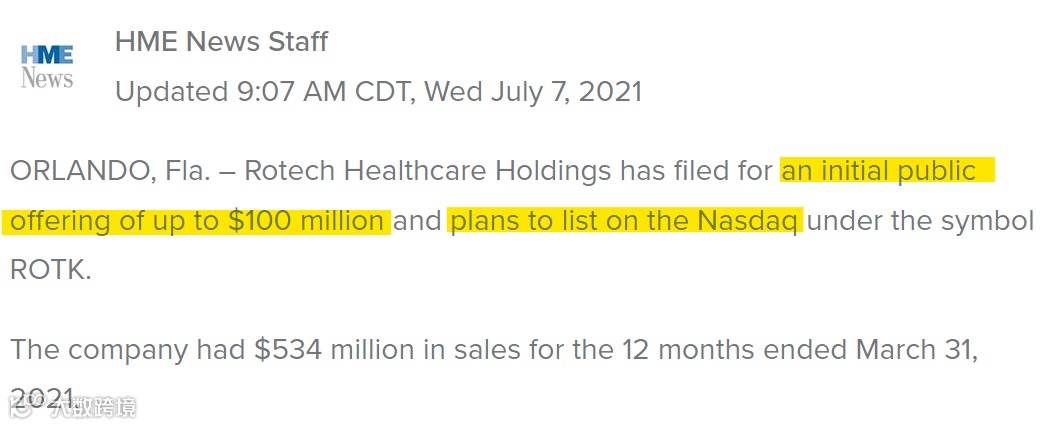Screen dimensions: 1048x426
Task: Click the words 'March 31,' in second paragraph
Action: click(x=917, y=349)
